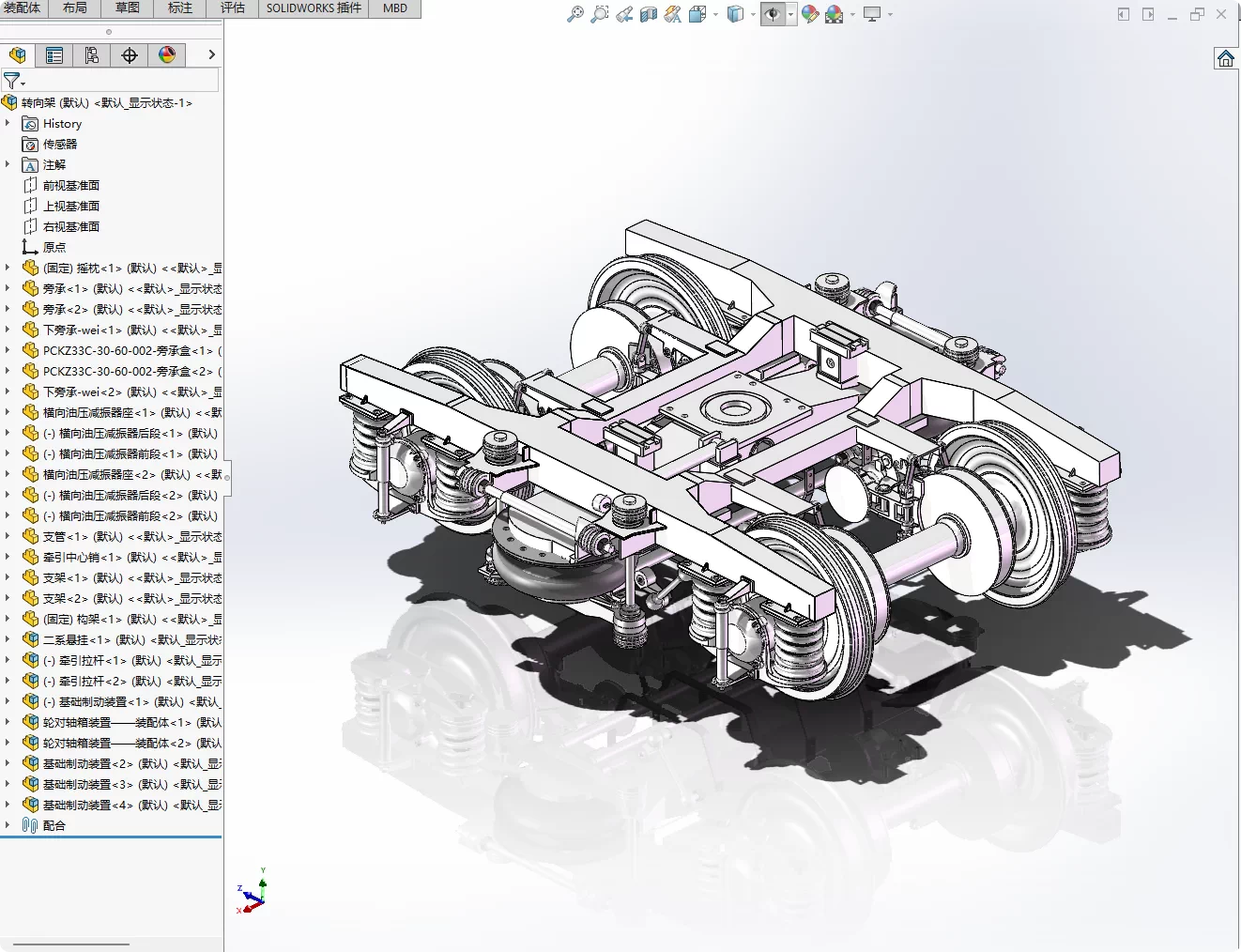Select the FeatureManager design tree tab
The image size is (1241, 952).
17,55
